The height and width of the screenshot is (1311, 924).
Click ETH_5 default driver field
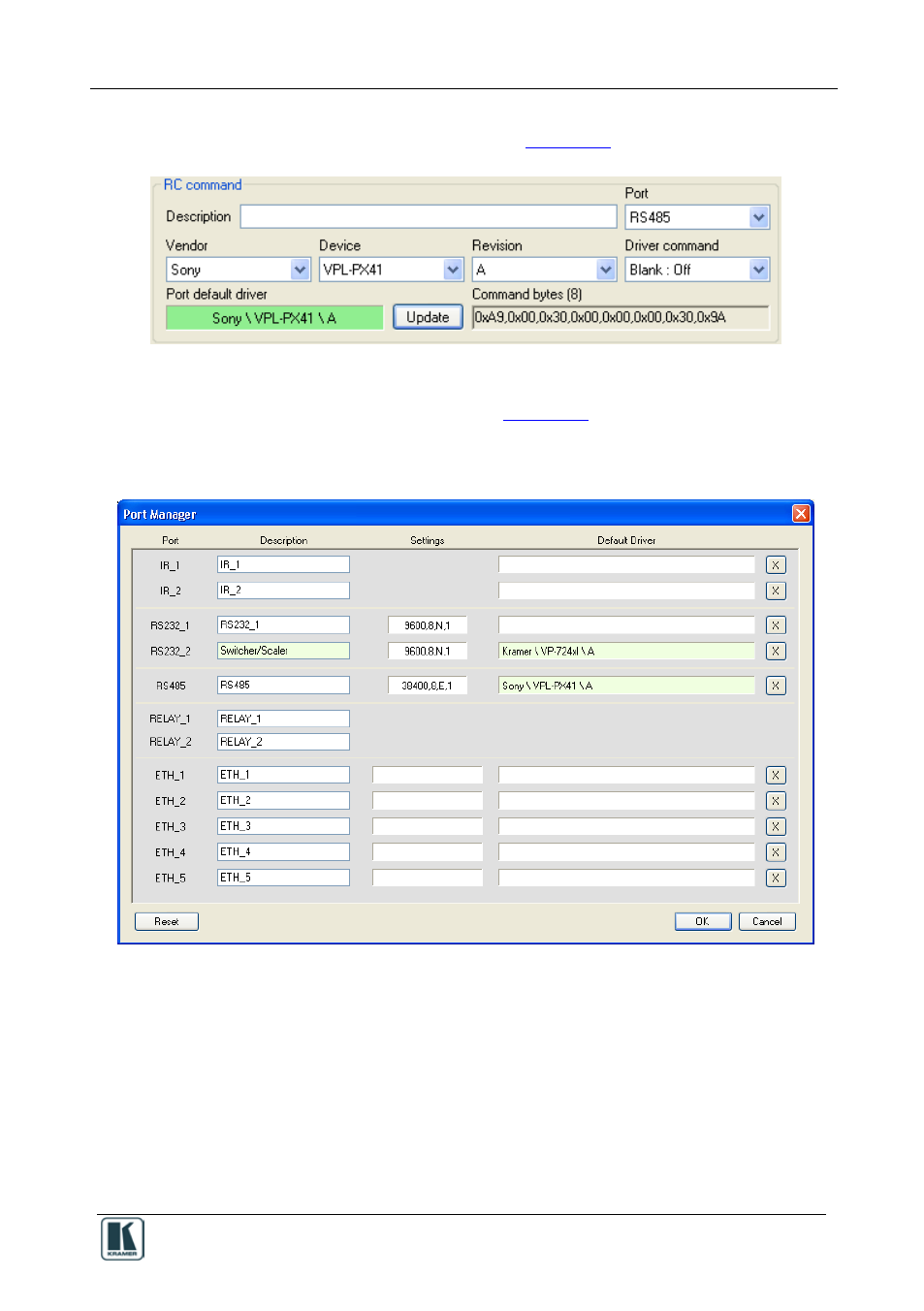pyautogui.click(x=626, y=878)
